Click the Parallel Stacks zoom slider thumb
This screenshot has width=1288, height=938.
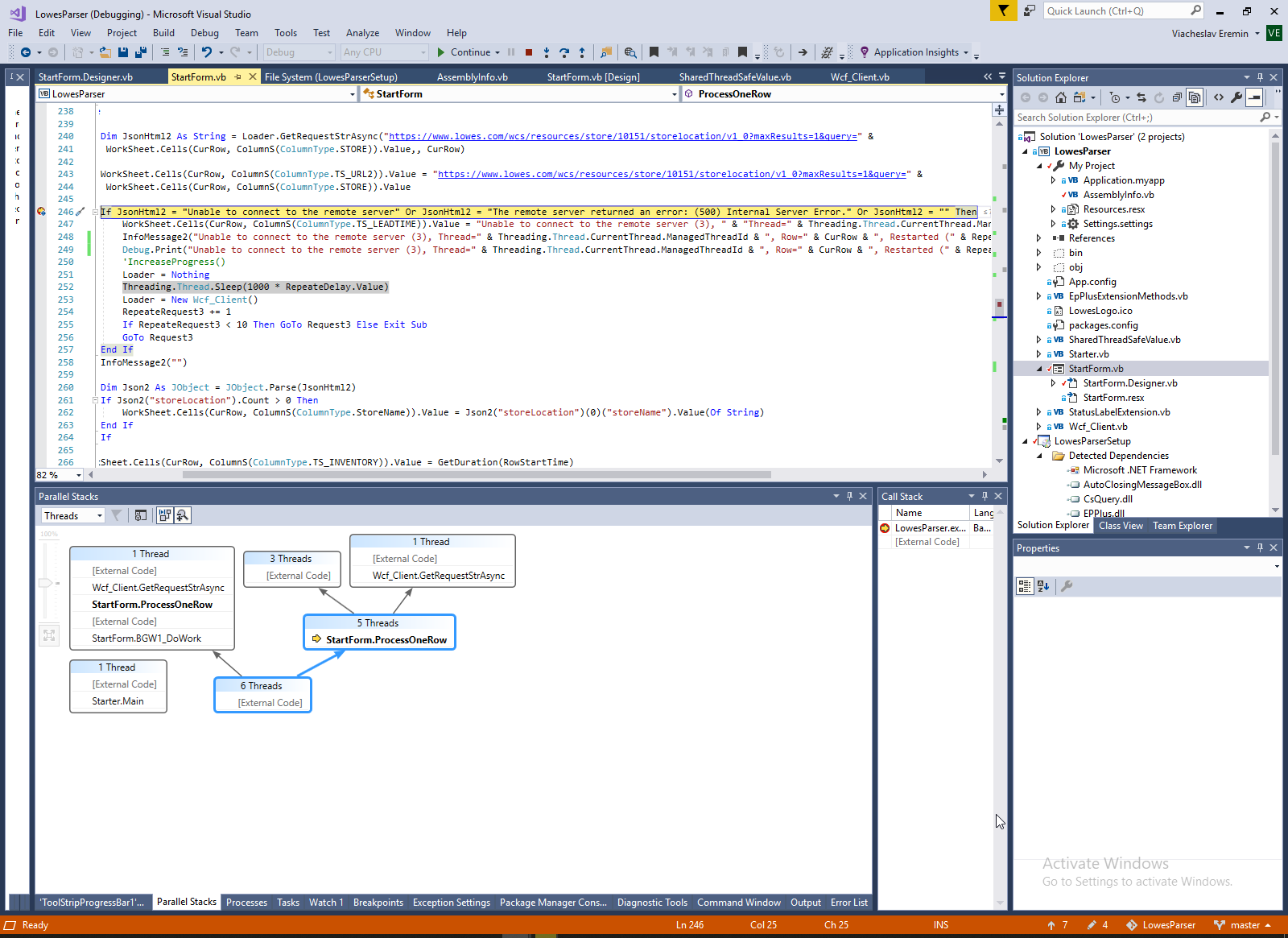pyautogui.click(x=46, y=582)
